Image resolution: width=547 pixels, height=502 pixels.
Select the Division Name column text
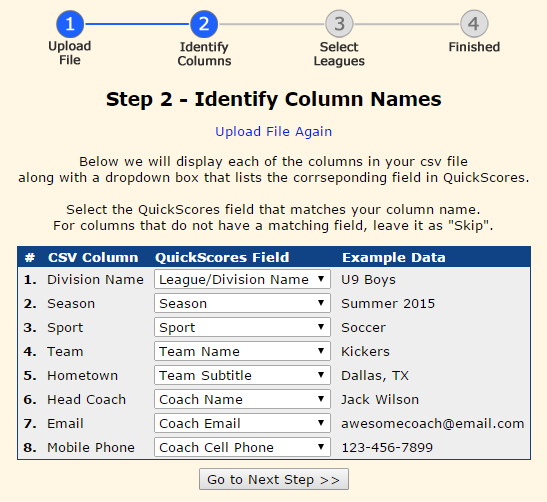pos(95,279)
